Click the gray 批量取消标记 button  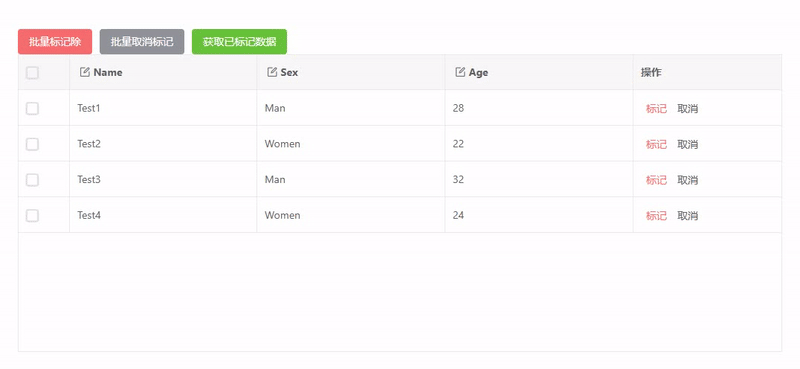pyautogui.click(x=142, y=41)
